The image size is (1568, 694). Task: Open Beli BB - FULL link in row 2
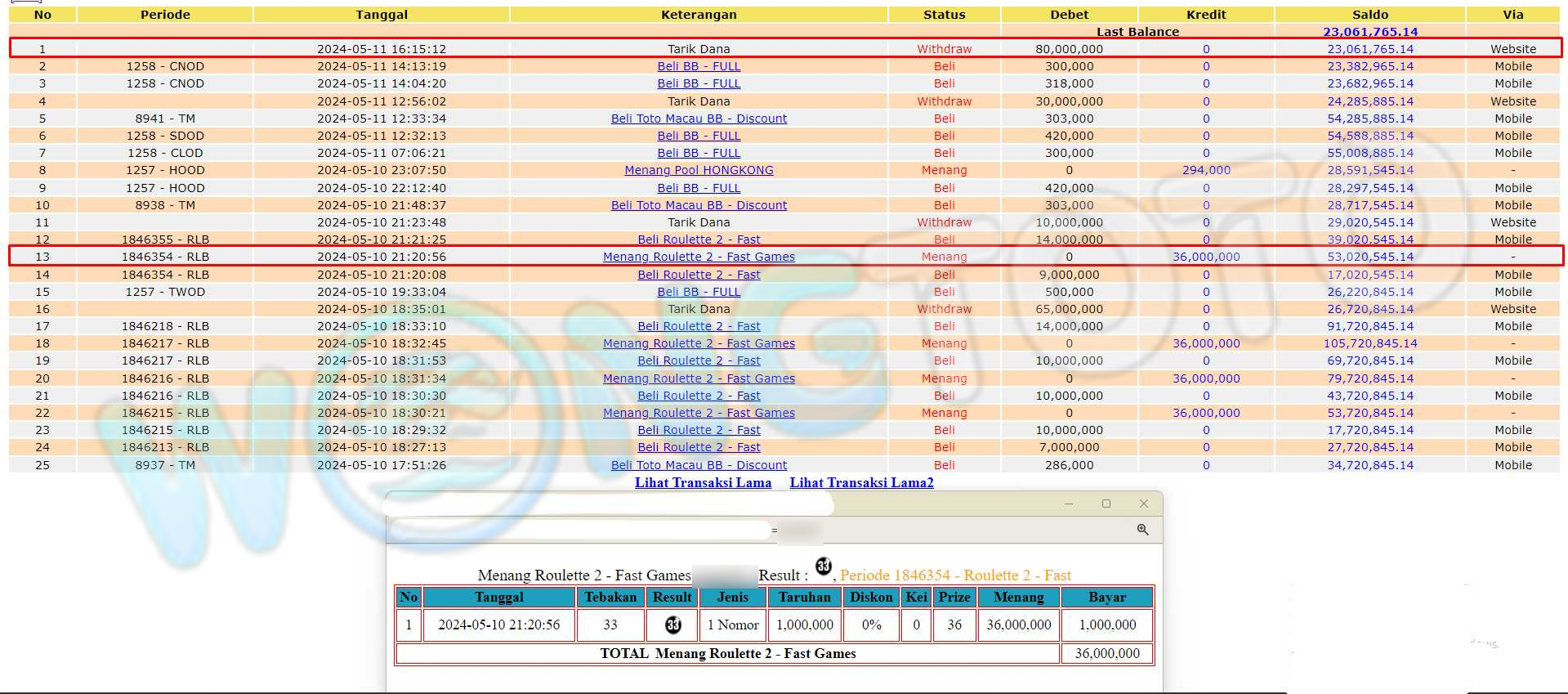point(699,66)
